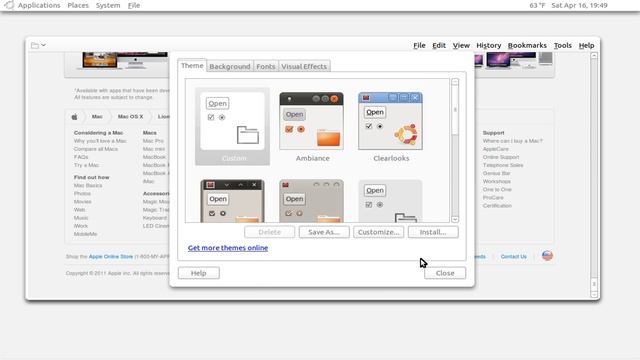Screen dimensions: 640x360
Task: Click the Customize... button
Action: point(378,232)
